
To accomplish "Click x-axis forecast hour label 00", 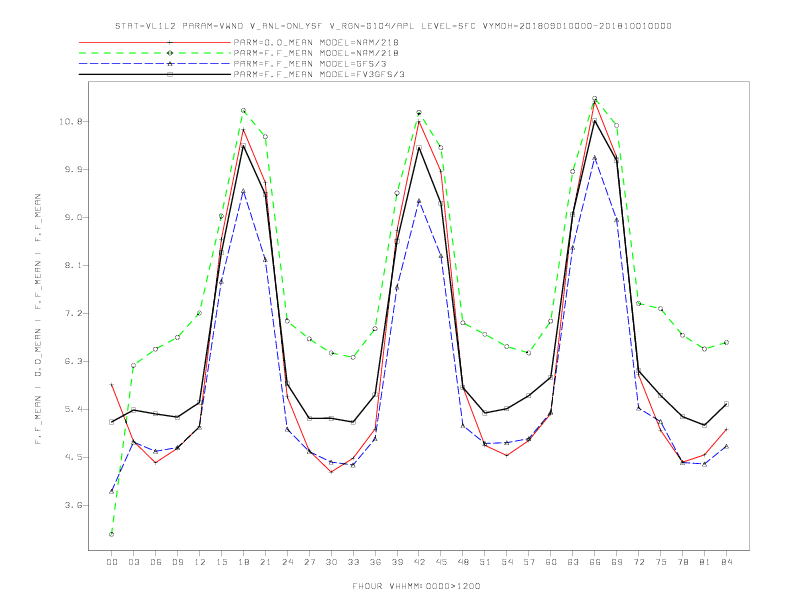I will [x=112, y=562].
